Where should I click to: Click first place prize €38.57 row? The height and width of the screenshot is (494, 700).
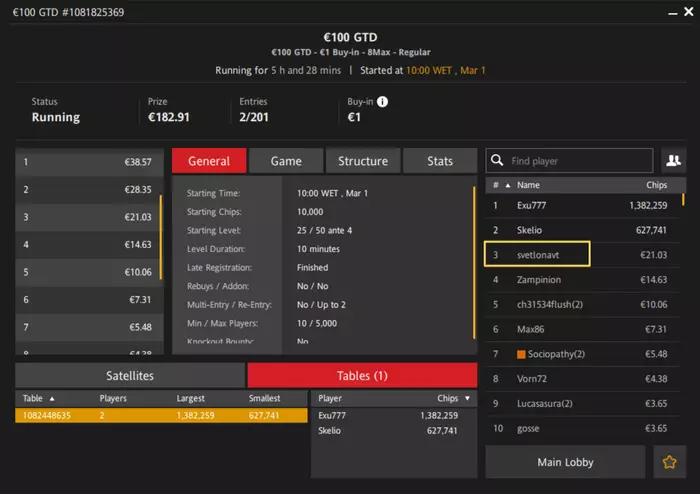pos(88,162)
